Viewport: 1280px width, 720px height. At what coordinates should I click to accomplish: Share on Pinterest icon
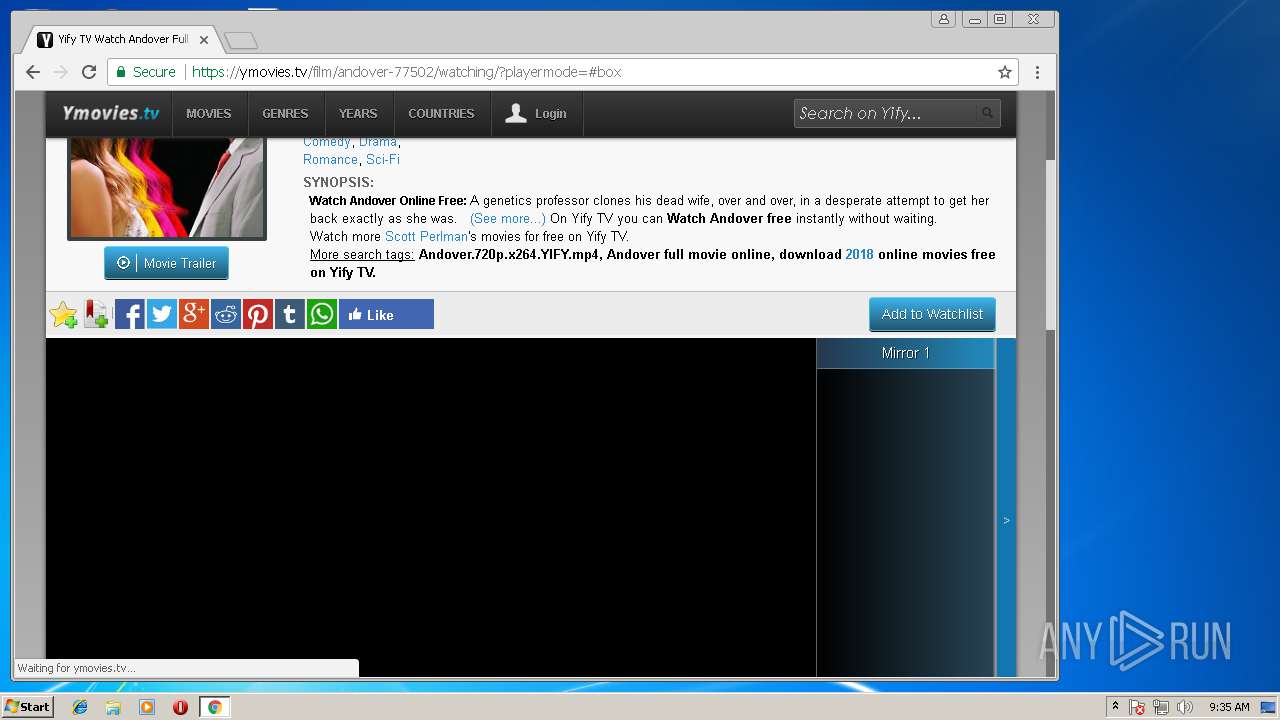point(258,314)
